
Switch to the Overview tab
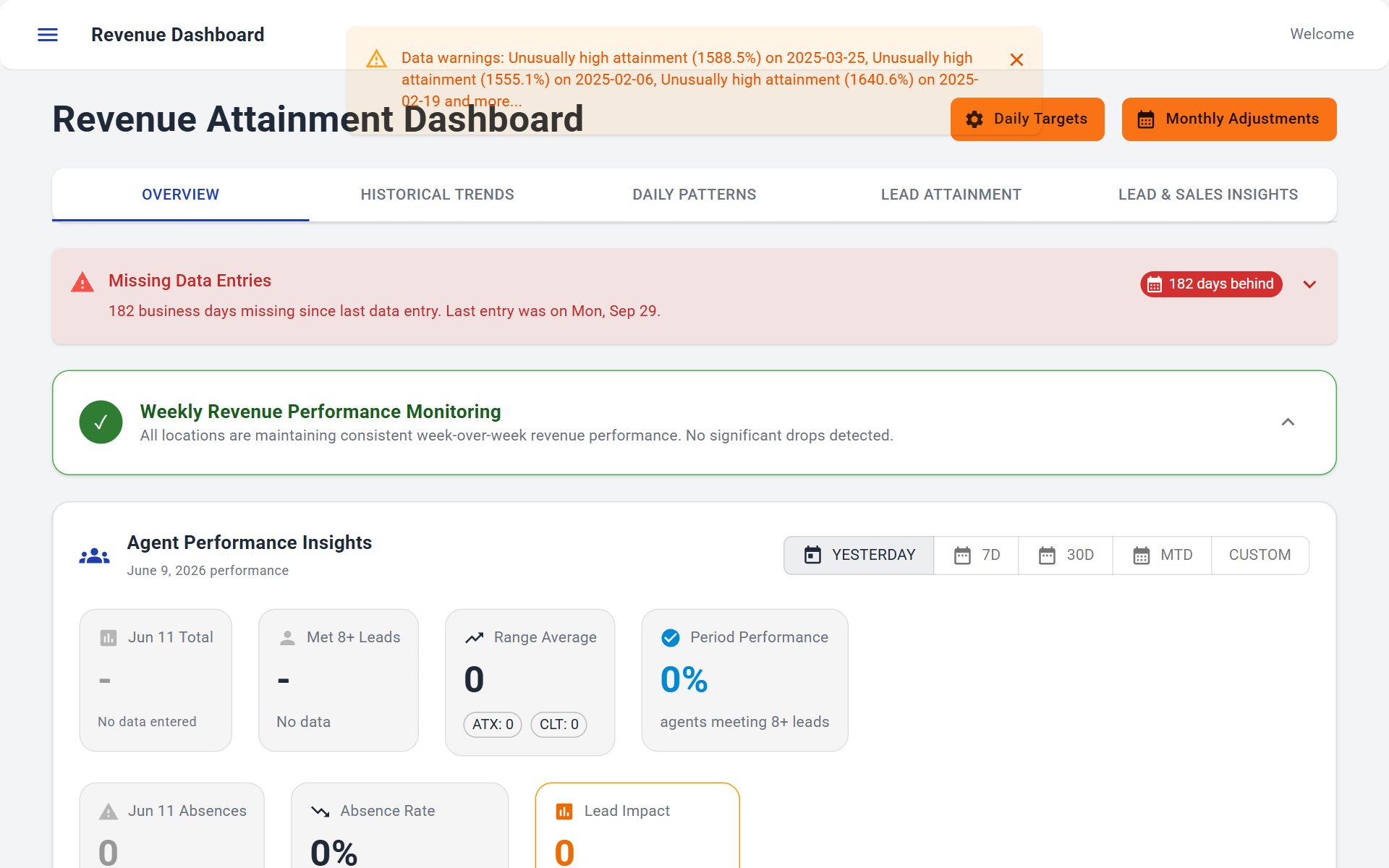(x=180, y=195)
